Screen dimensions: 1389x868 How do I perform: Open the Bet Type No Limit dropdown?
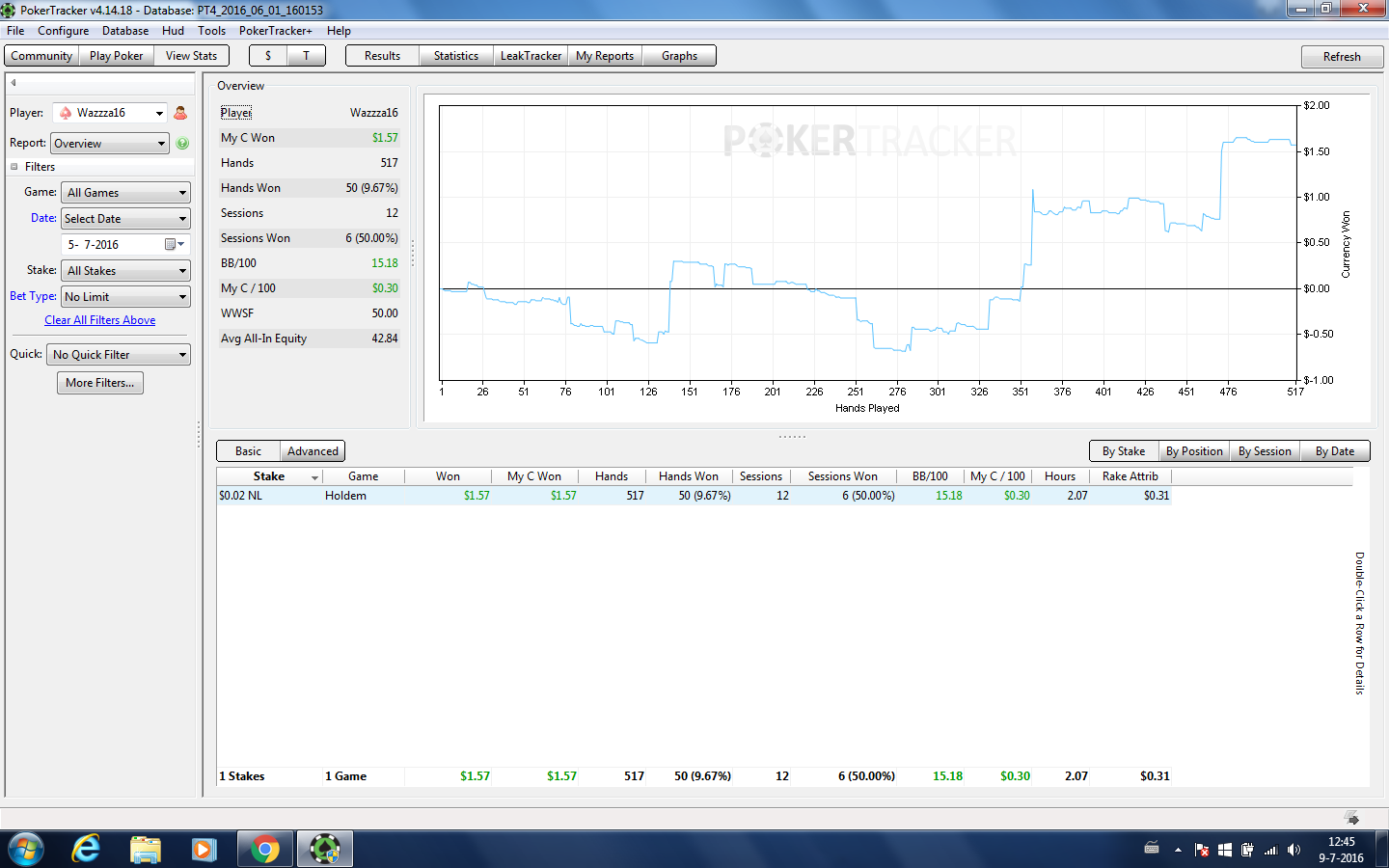pos(125,297)
